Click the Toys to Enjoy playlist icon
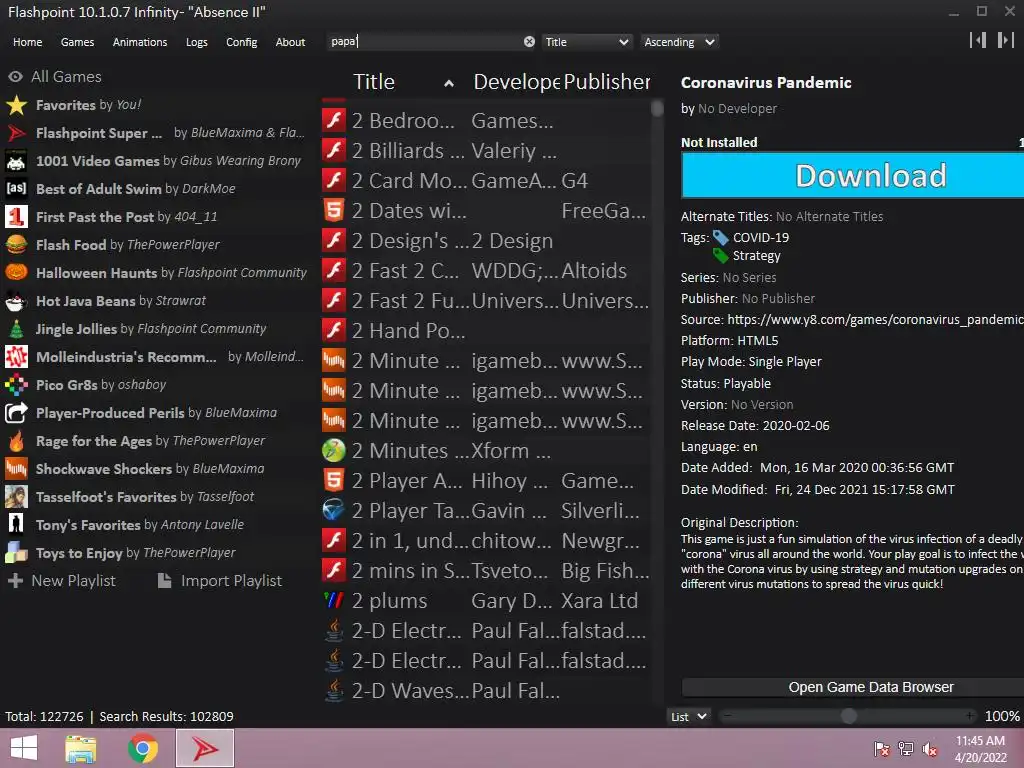1024x768 pixels. [16, 553]
